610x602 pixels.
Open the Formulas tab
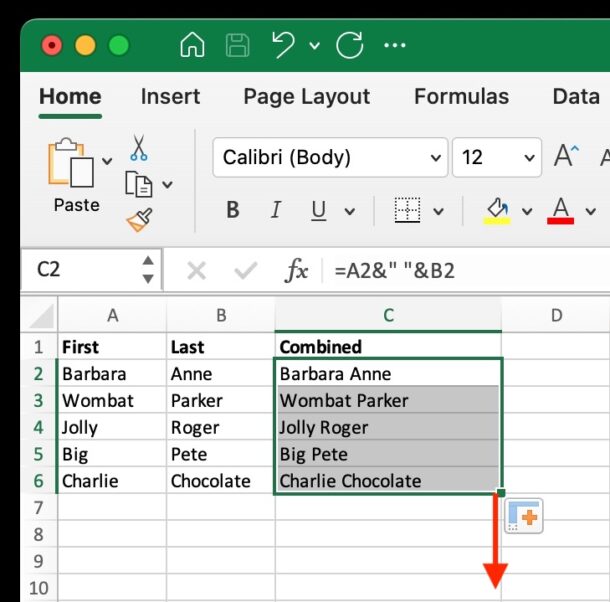coord(461,97)
